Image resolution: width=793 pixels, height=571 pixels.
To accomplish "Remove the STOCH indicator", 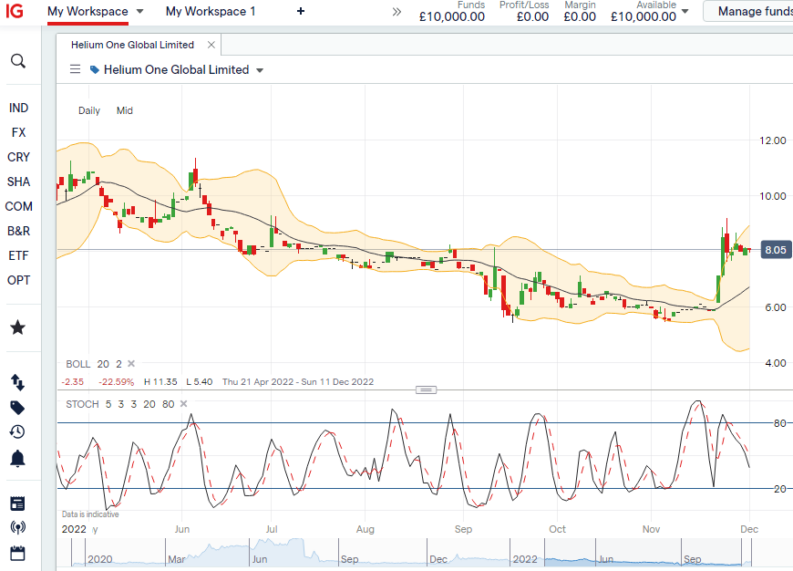I will (x=184, y=404).
